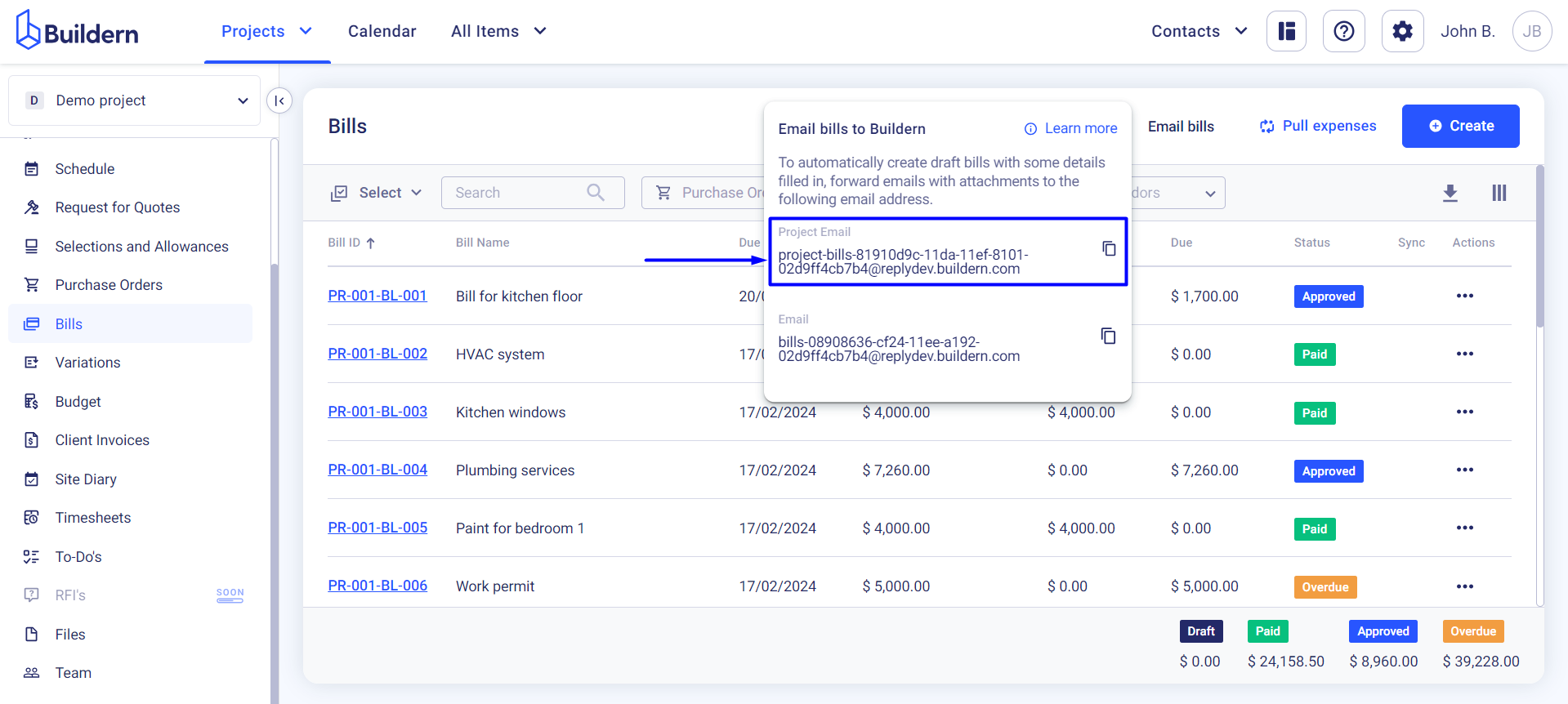Click the Files sidebar icon

point(32,635)
